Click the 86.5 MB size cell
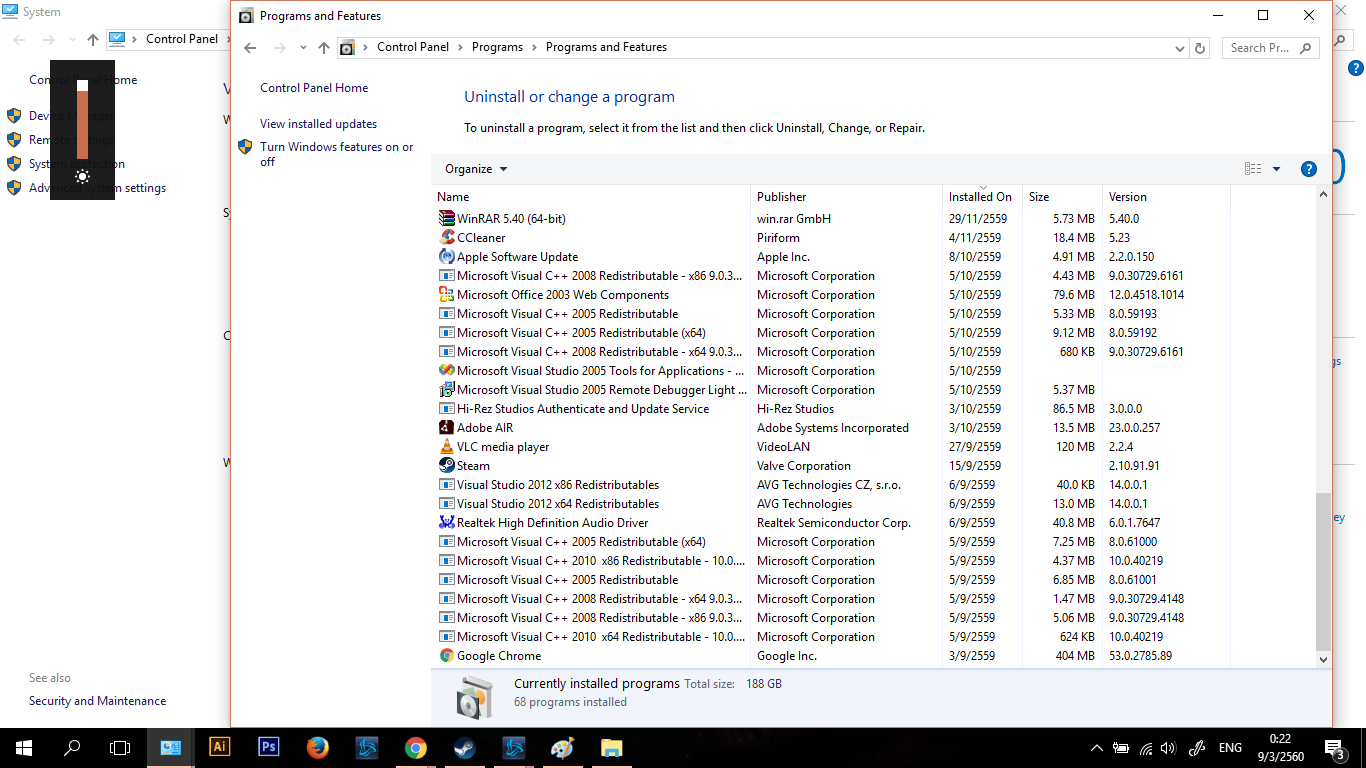 point(1074,409)
